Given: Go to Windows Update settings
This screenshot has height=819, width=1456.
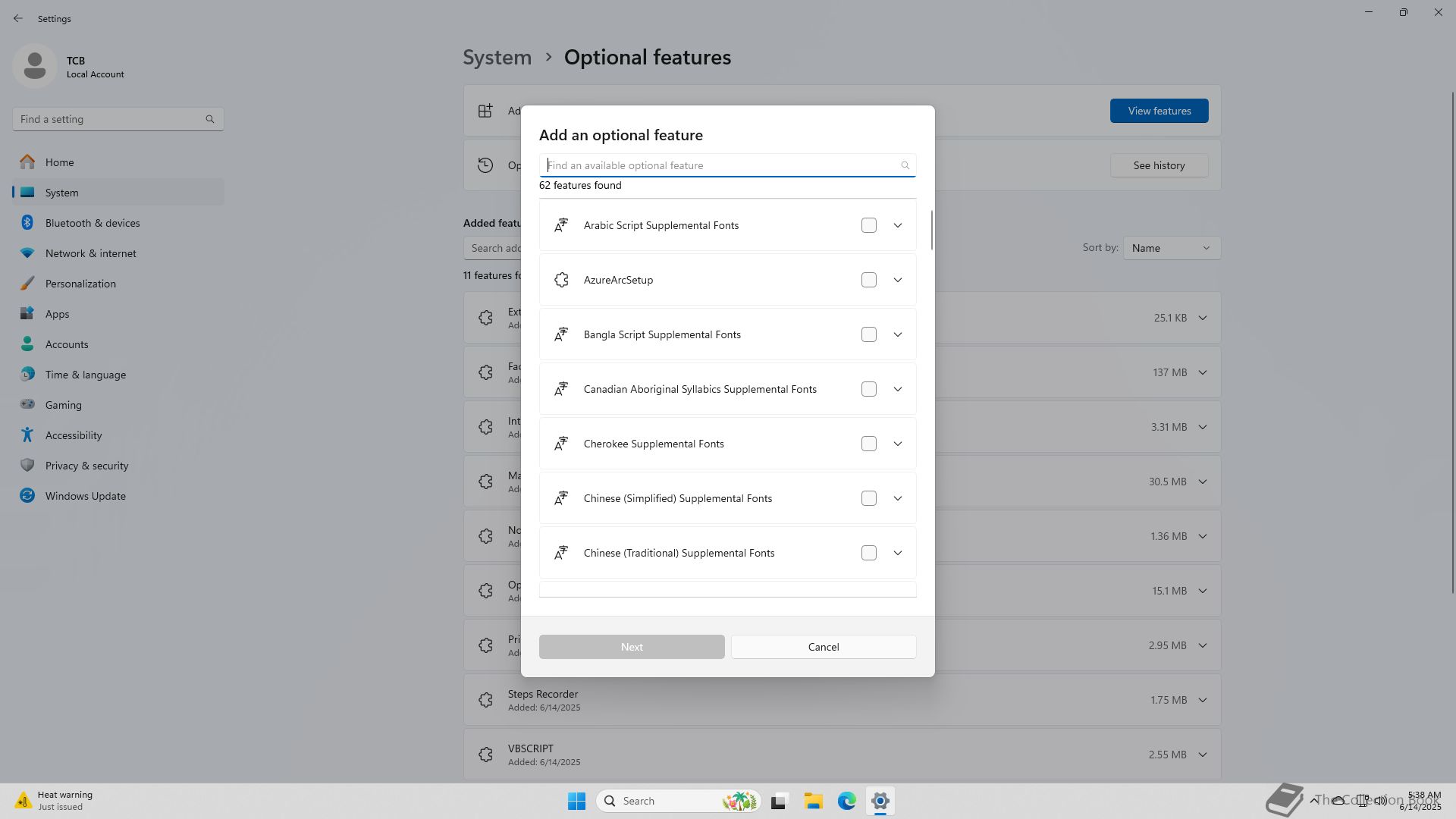Looking at the screenshot, I should click(x=85, y=496).
